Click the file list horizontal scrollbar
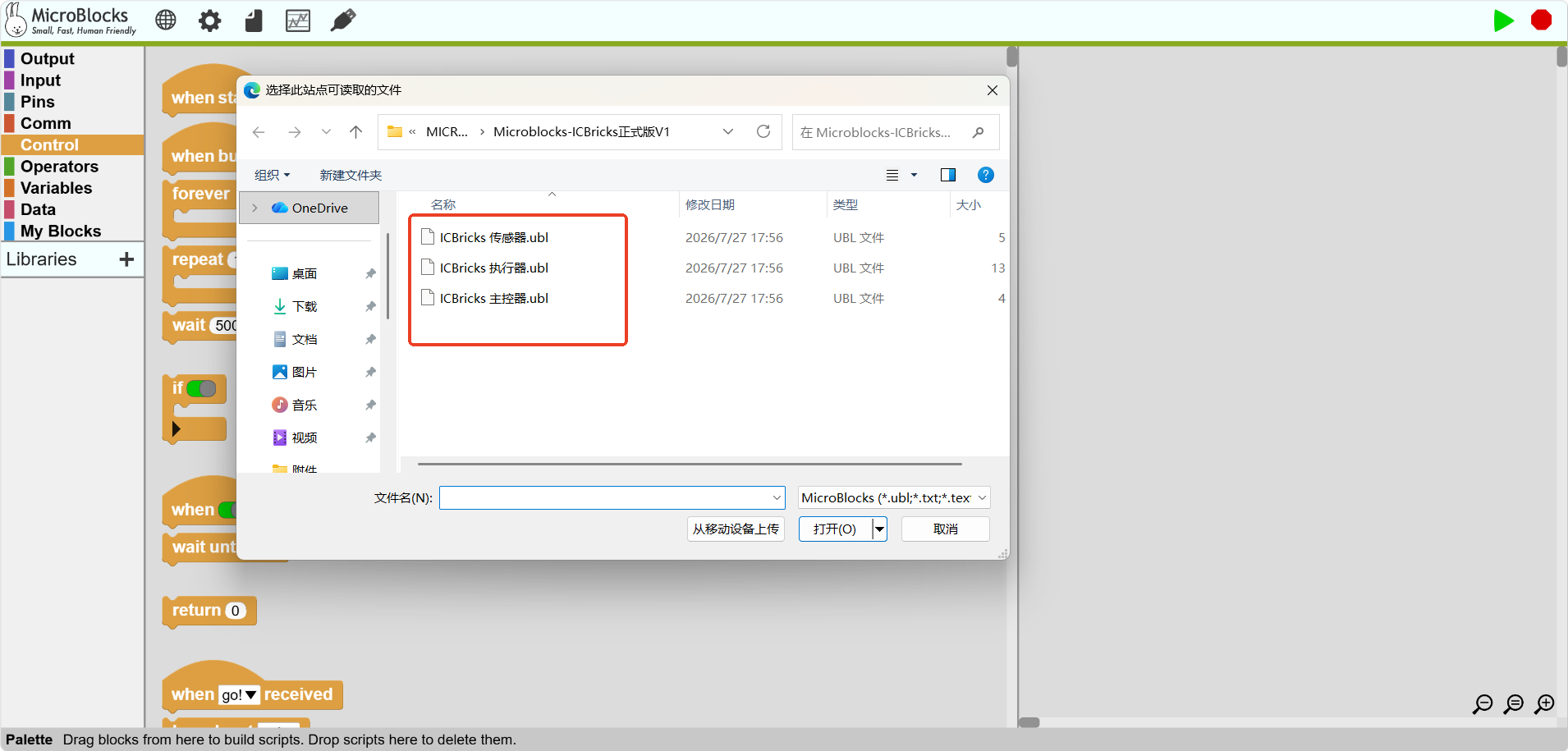This screenshot has width=1568, height=751. (x=690, y=464)
